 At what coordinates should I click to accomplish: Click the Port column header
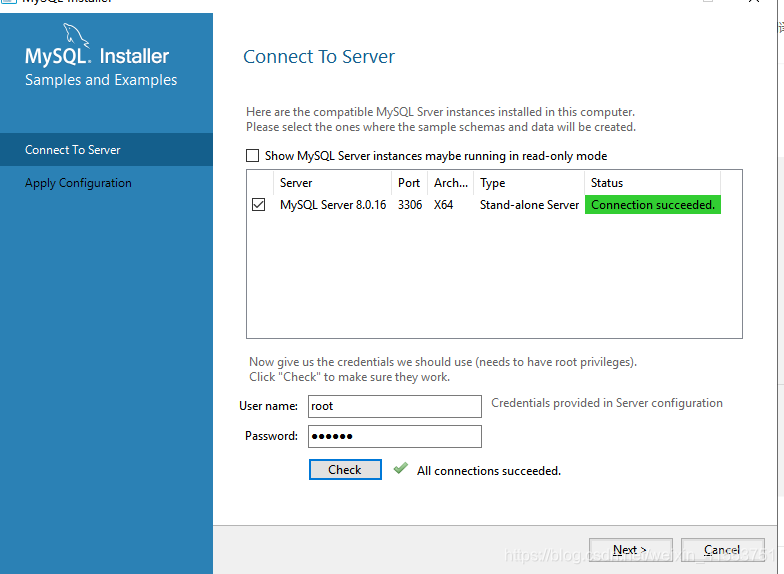pyautogui.click(x=410, y=183)
